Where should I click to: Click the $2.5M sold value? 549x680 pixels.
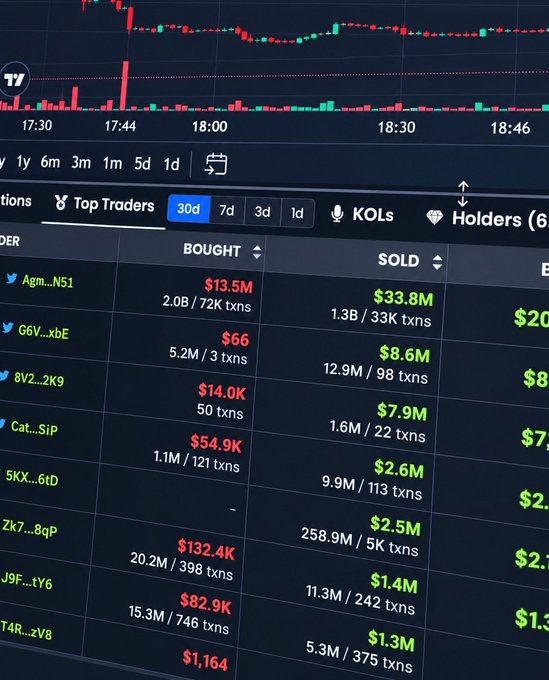coord(395,526)
